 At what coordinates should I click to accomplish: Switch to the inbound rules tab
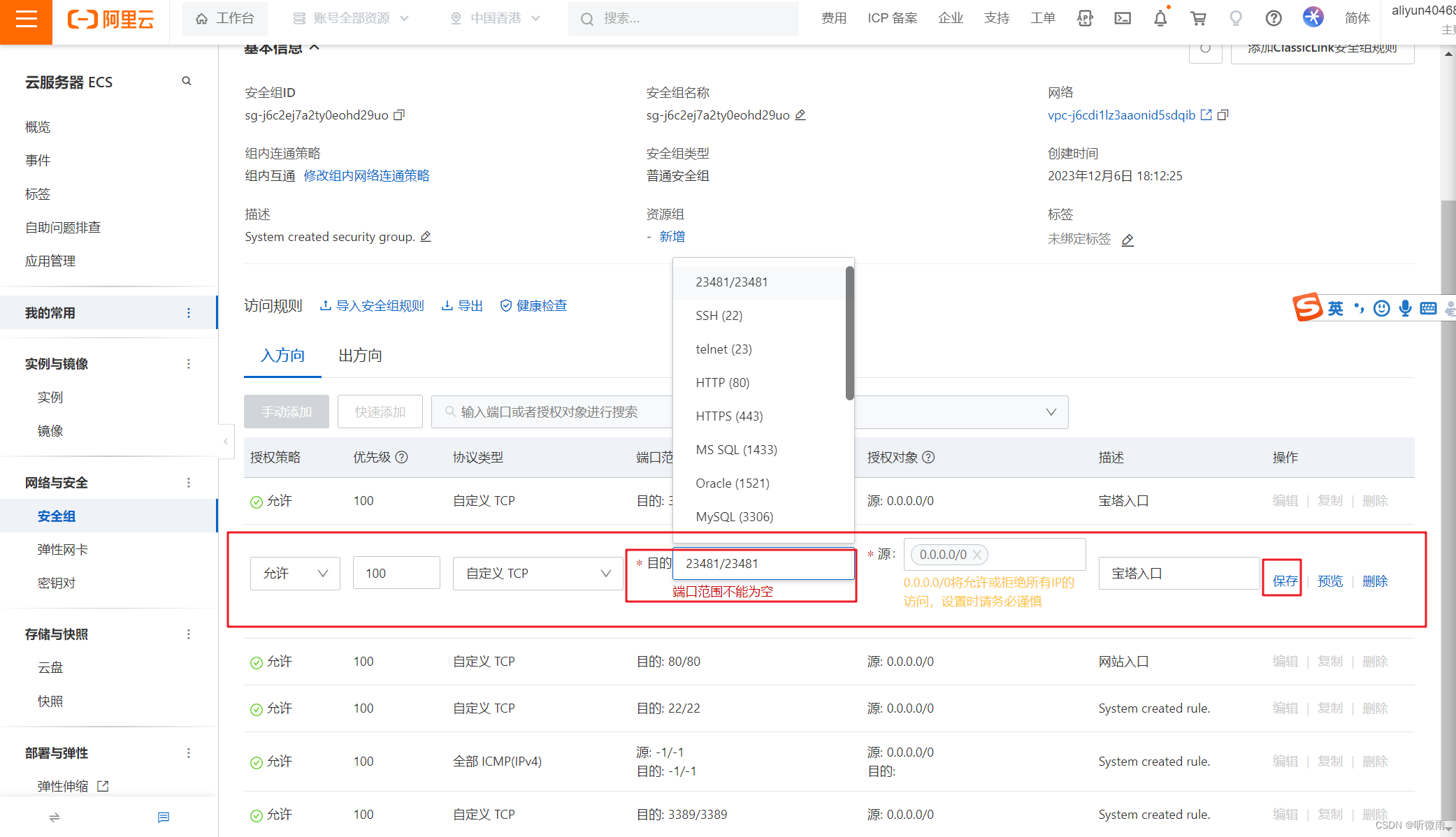[282, 356]
